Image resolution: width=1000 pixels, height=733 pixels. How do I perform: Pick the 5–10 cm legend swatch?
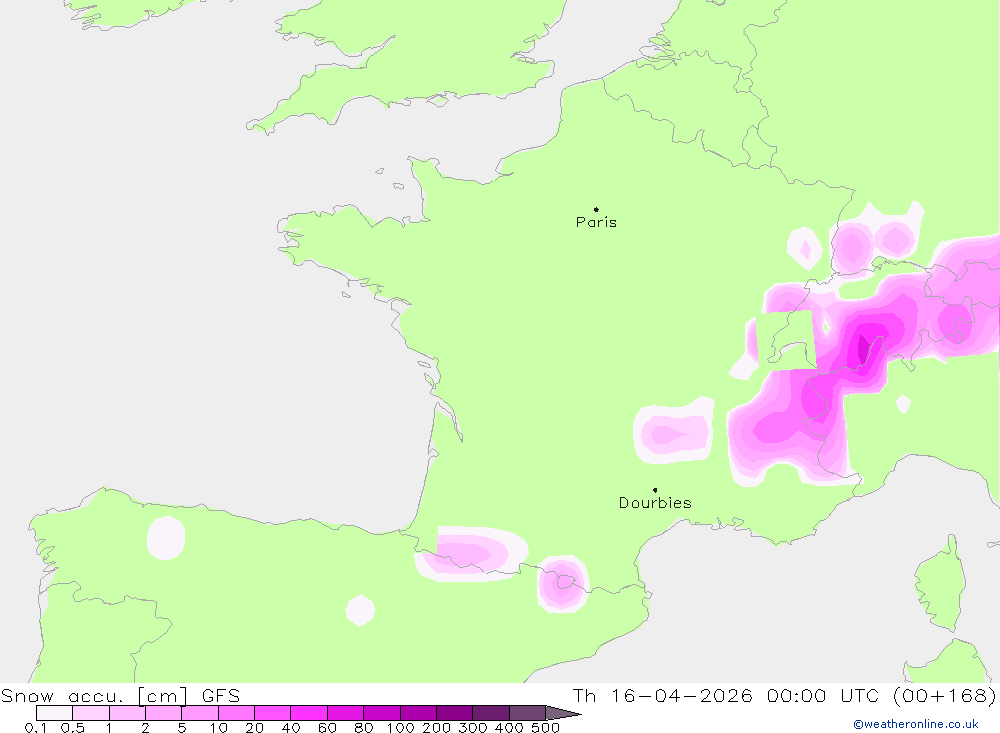point(200,713)
